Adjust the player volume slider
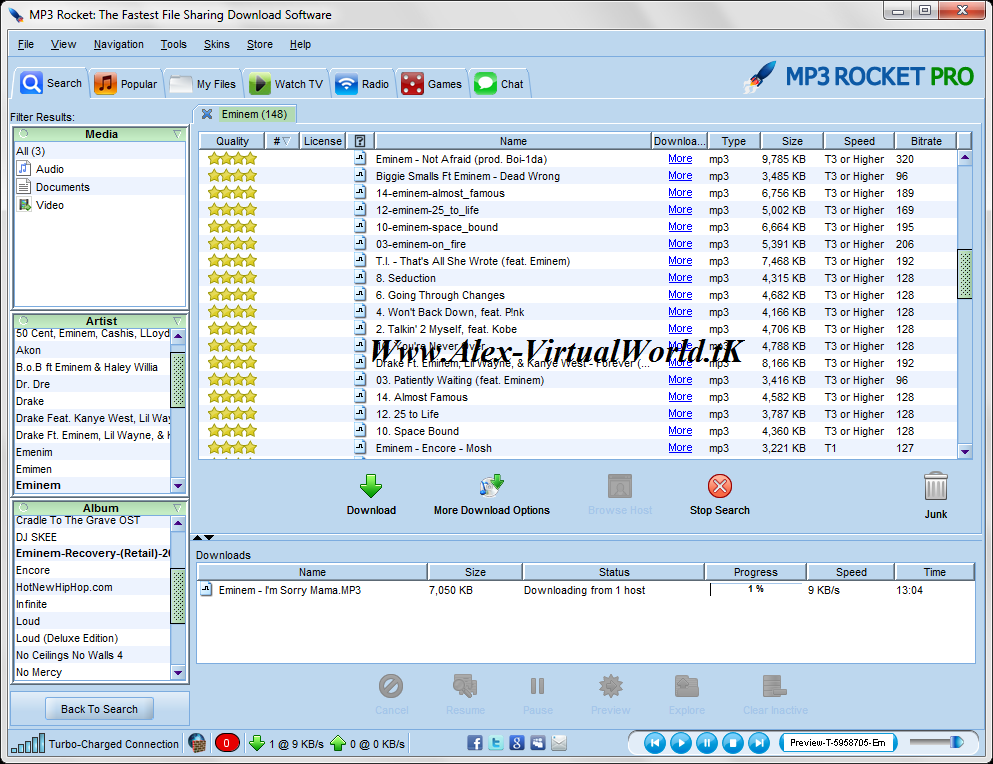 [x=937, y=742]
